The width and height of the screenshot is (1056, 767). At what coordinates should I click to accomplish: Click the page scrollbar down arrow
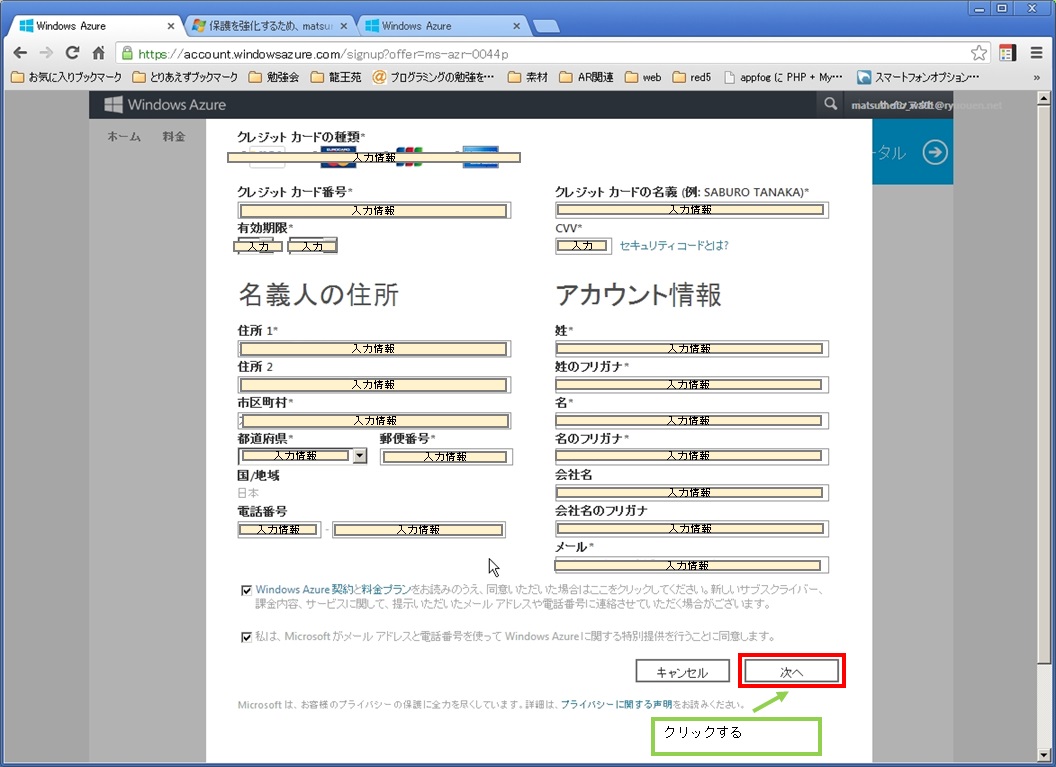click(x=1043, y=754)
